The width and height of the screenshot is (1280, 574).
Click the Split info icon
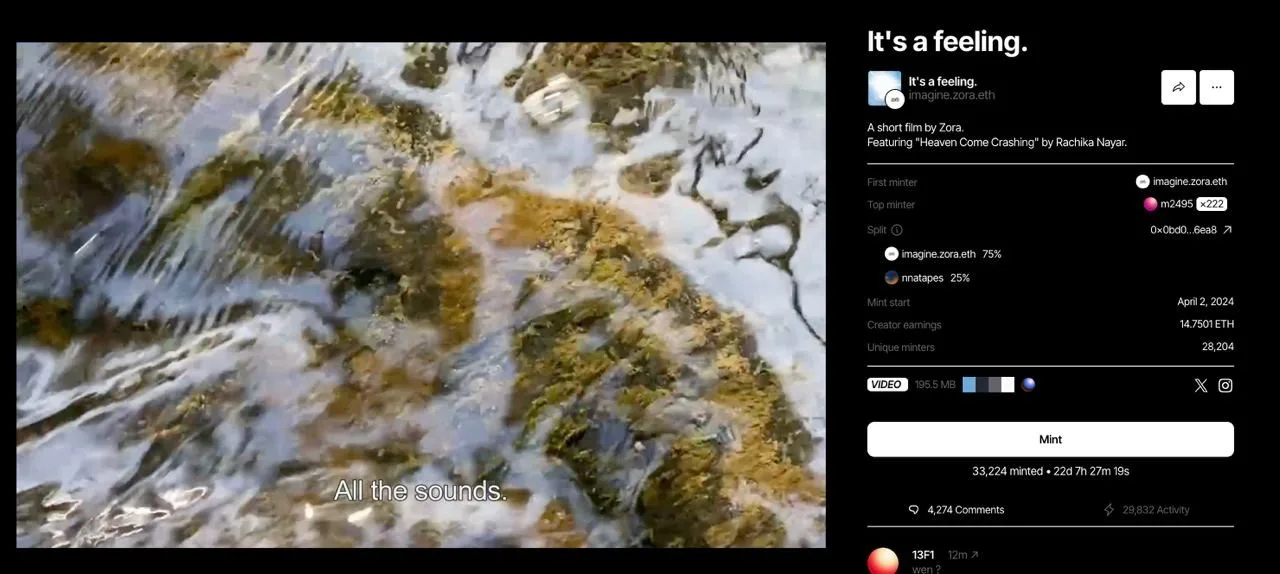[897, 230]
